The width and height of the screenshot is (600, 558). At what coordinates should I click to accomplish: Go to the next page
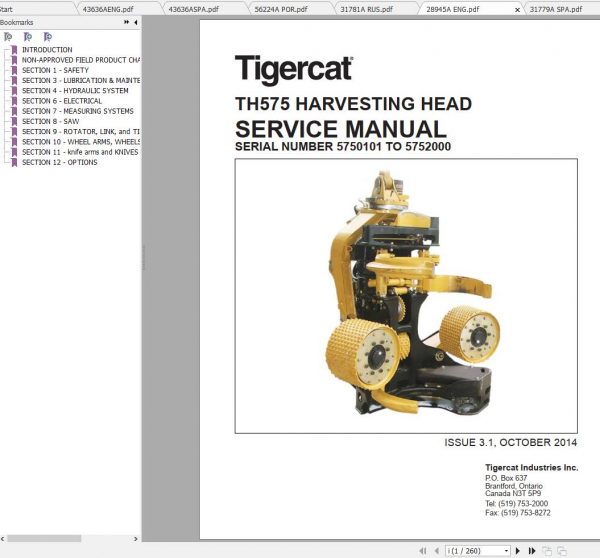(x=518, y=551)
